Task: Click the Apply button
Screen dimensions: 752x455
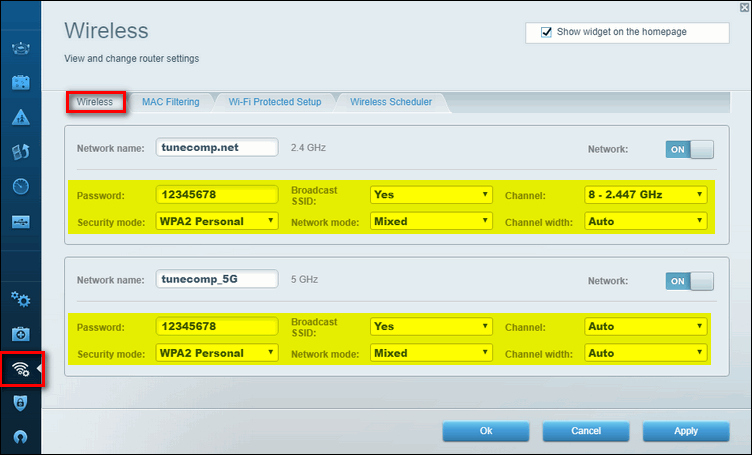Action: point(685,431)
